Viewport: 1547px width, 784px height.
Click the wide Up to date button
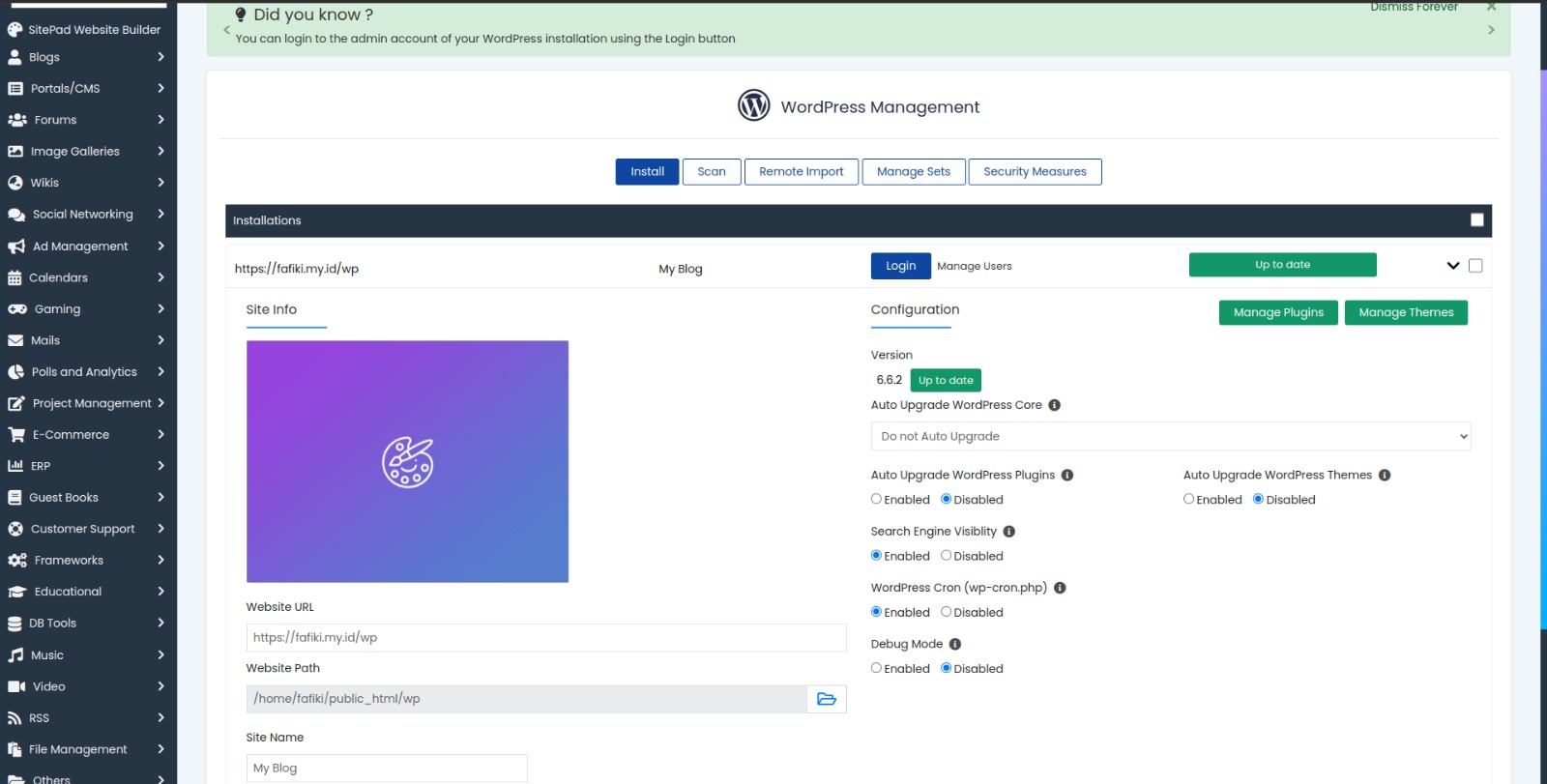(1283, 265)
